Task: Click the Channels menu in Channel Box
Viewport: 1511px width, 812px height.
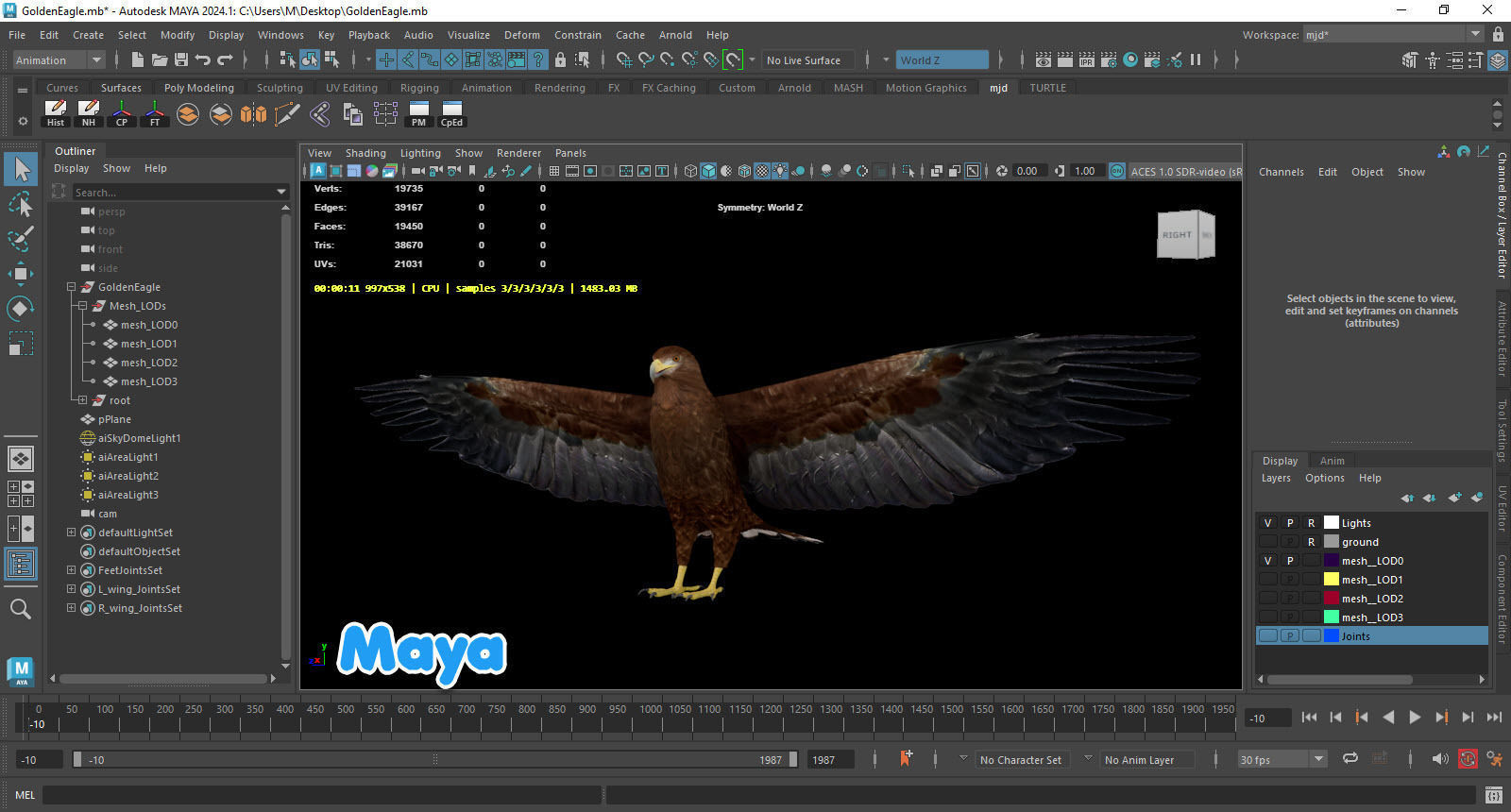Action: [x=1281, y=172]
